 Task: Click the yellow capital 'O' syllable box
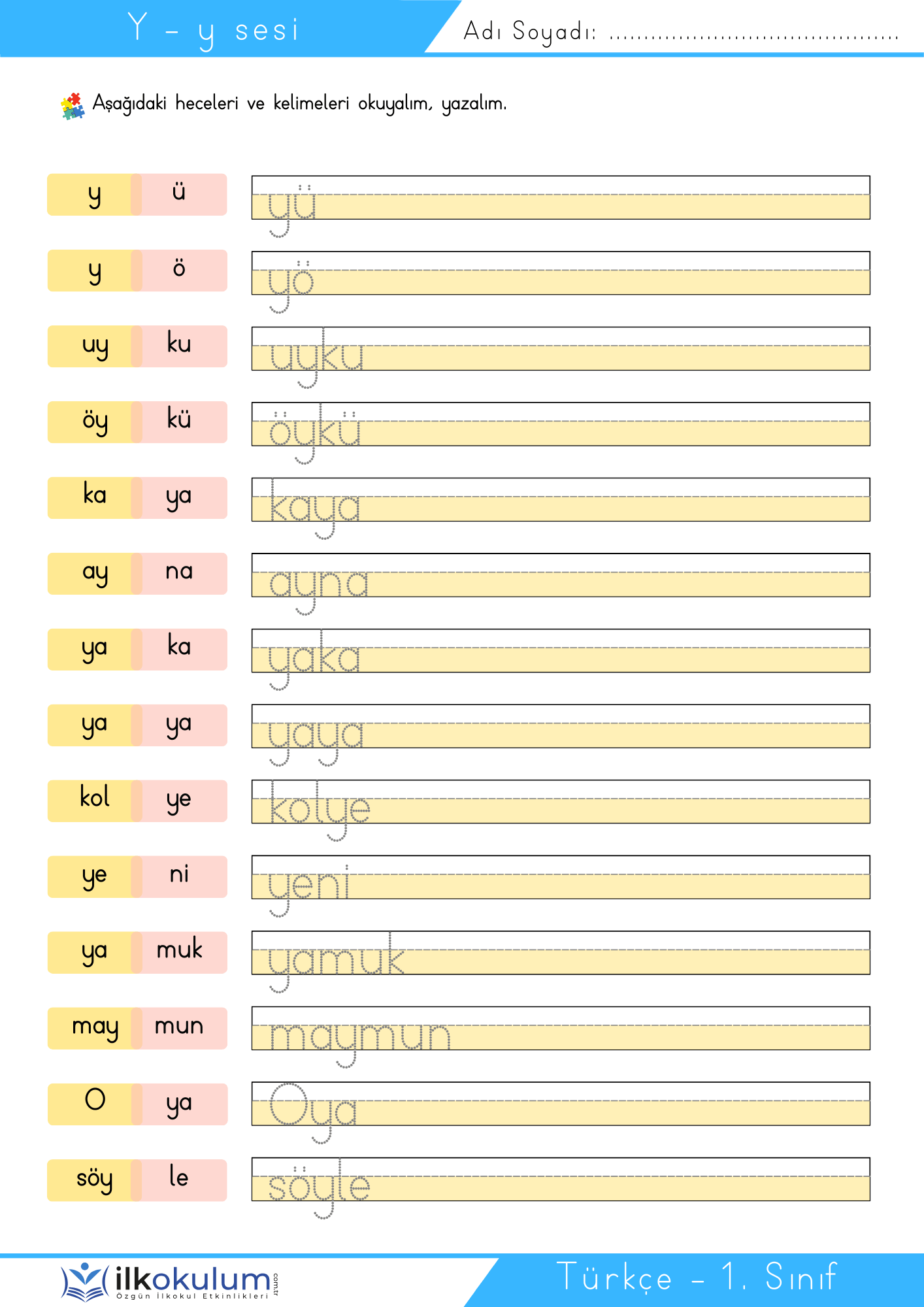[94, 1104]
